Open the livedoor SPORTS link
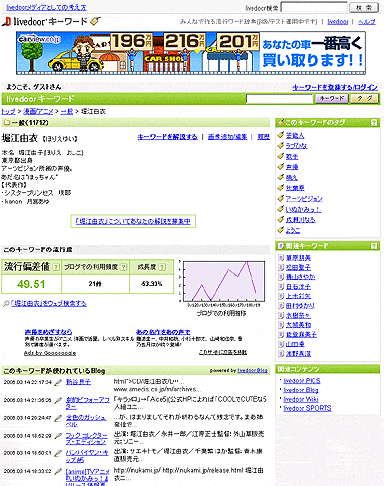 coord(307,408)
